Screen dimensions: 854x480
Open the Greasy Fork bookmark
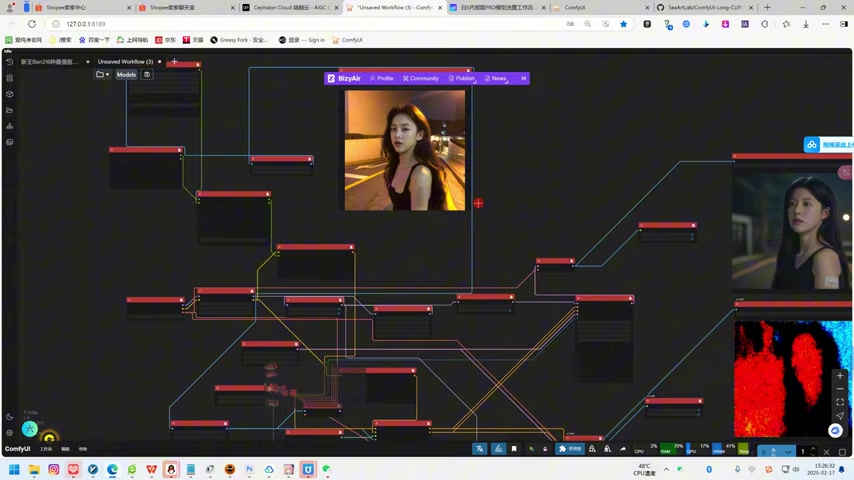click(239, 40)
